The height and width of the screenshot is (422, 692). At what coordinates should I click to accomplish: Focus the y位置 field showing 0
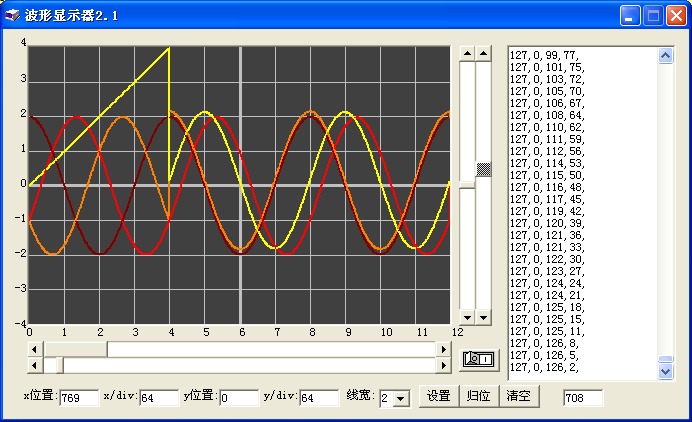[x=239, y=398]
